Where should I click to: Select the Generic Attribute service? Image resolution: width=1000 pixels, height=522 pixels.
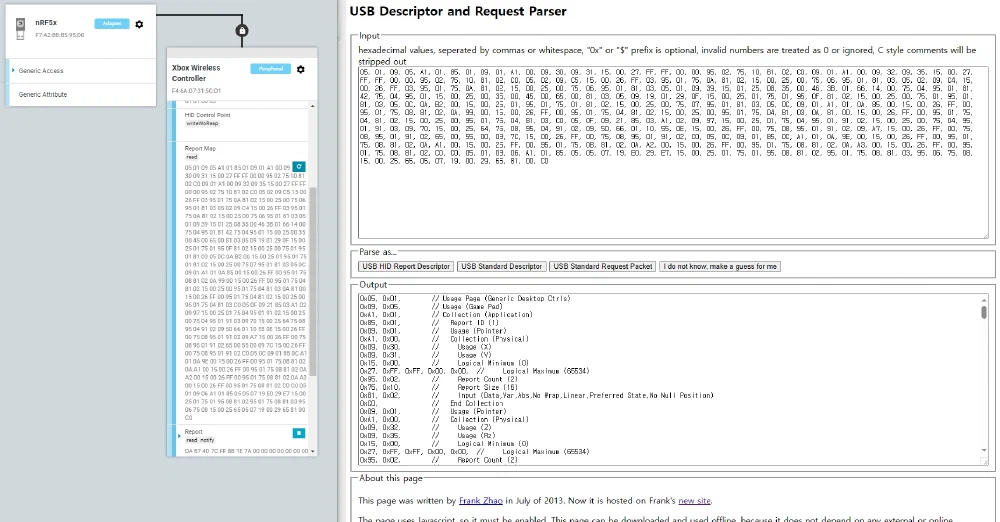tap(43, 95)
